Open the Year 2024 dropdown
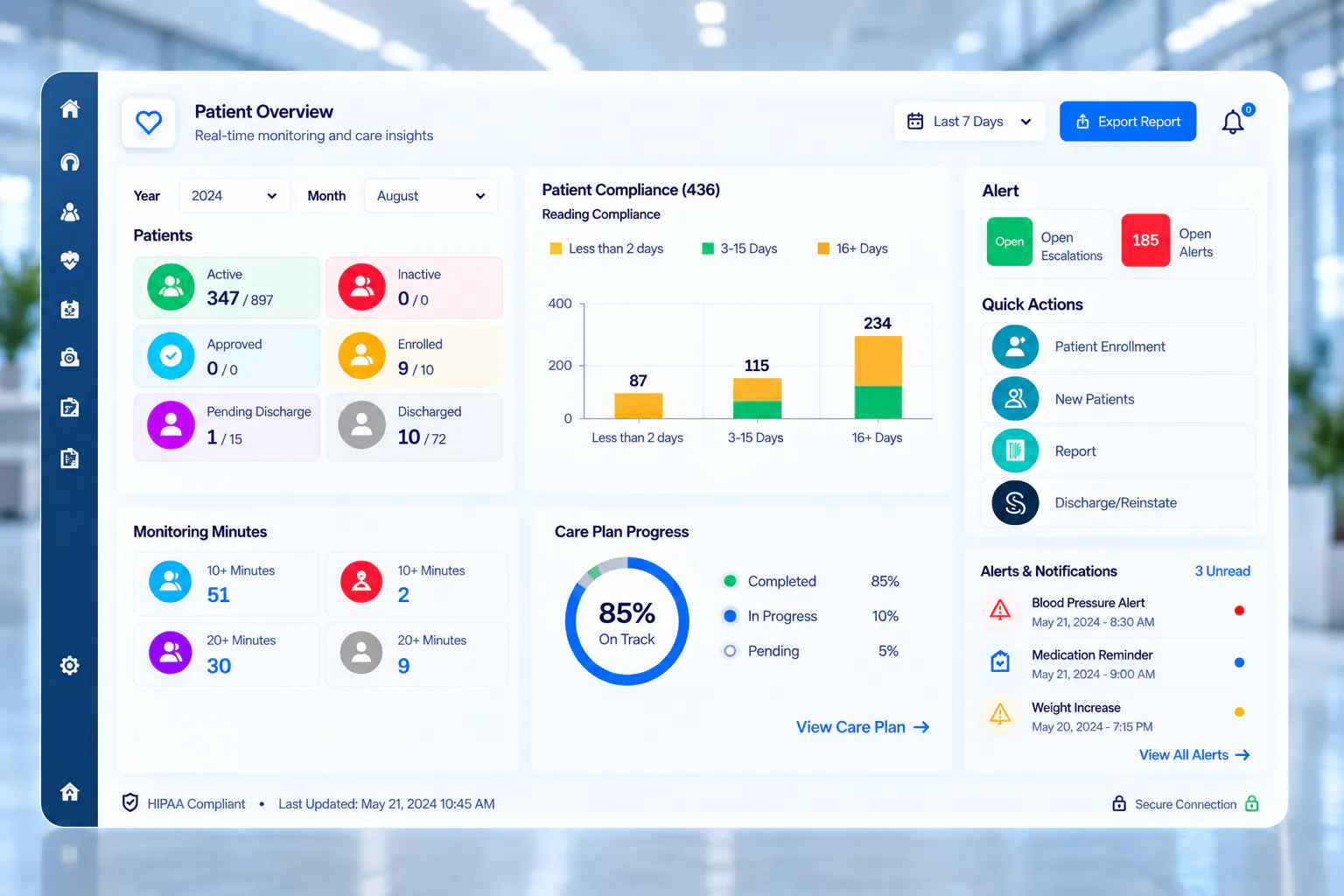1344x896 pixels. [x=234, y=196]
